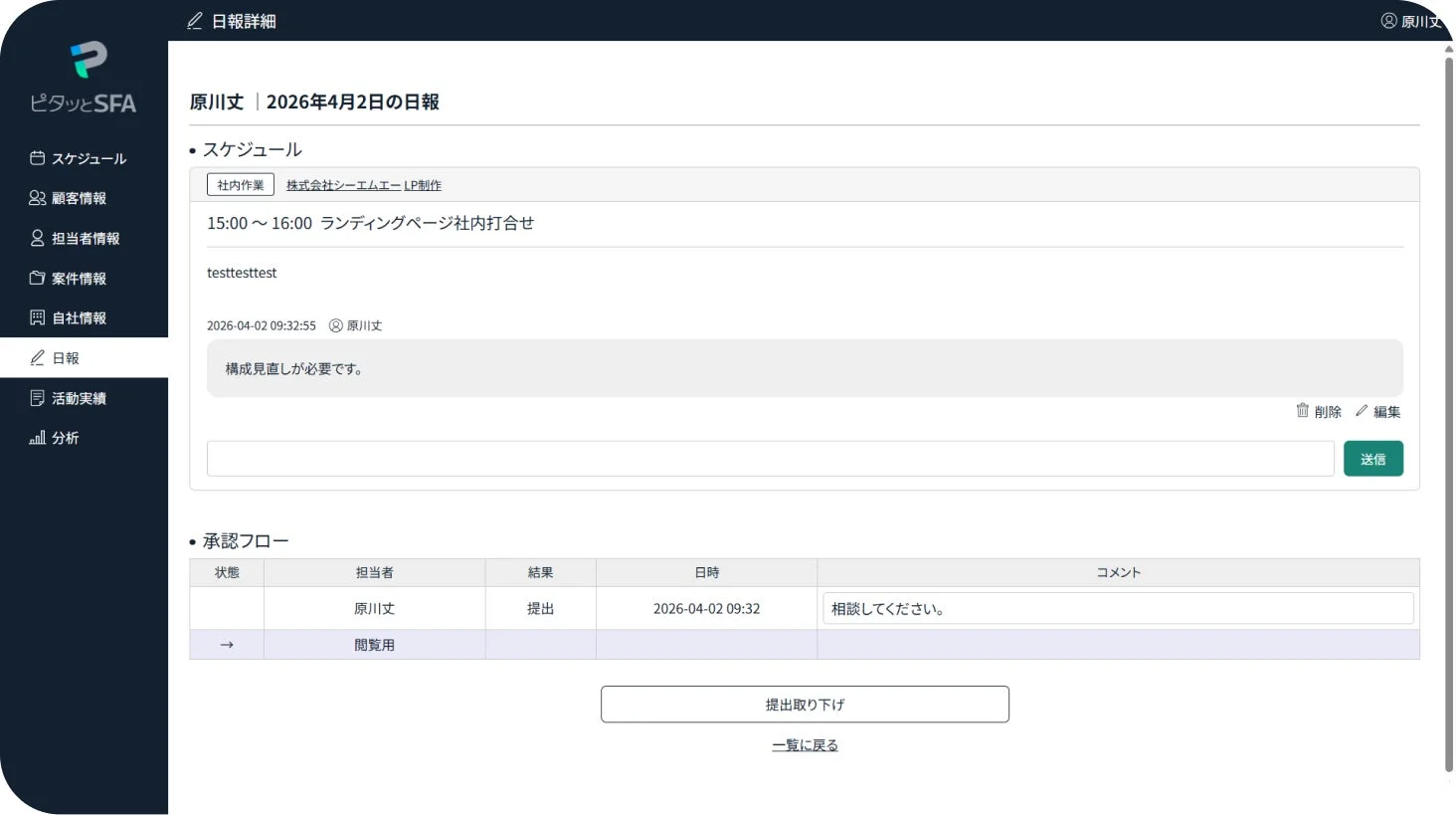Image resolution: width=1456 pixels, height=815 pixels.
Task: Click the 原川丈 cell in approval table
Action: point(375,608)
